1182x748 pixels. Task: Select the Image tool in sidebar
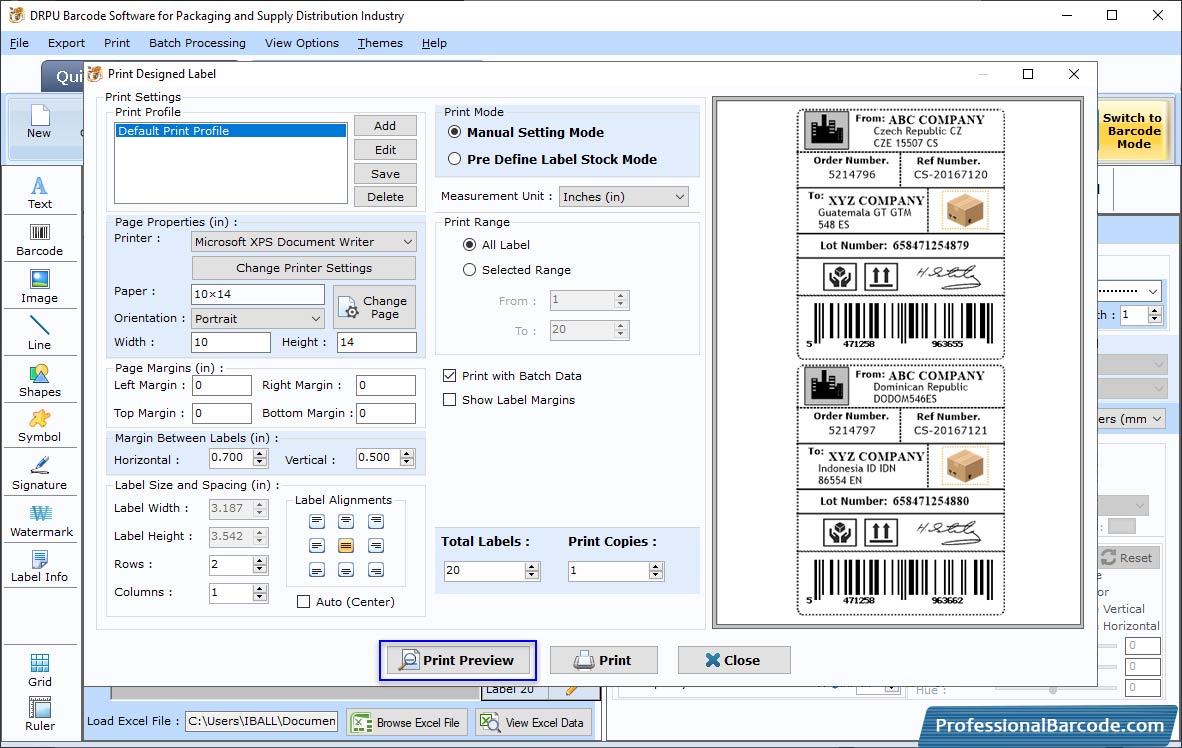coord(39,287)
